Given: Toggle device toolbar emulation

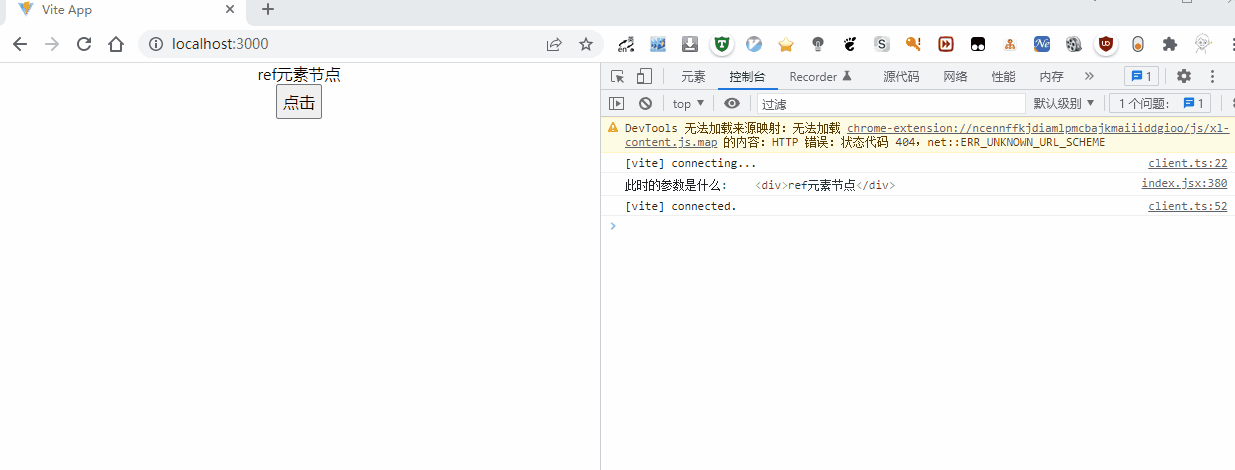Looking at the screenshot, I should click(x=644, y=76).
